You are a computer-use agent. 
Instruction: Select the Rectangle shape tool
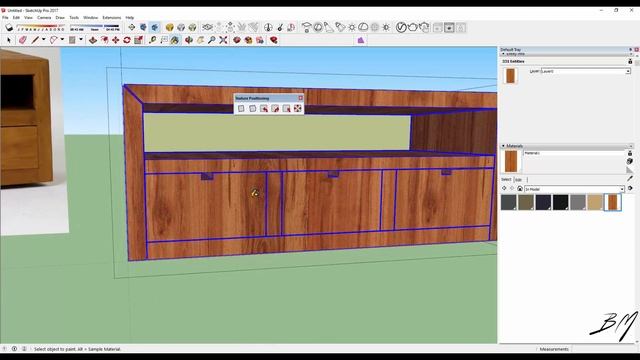(x=72, y=40)
